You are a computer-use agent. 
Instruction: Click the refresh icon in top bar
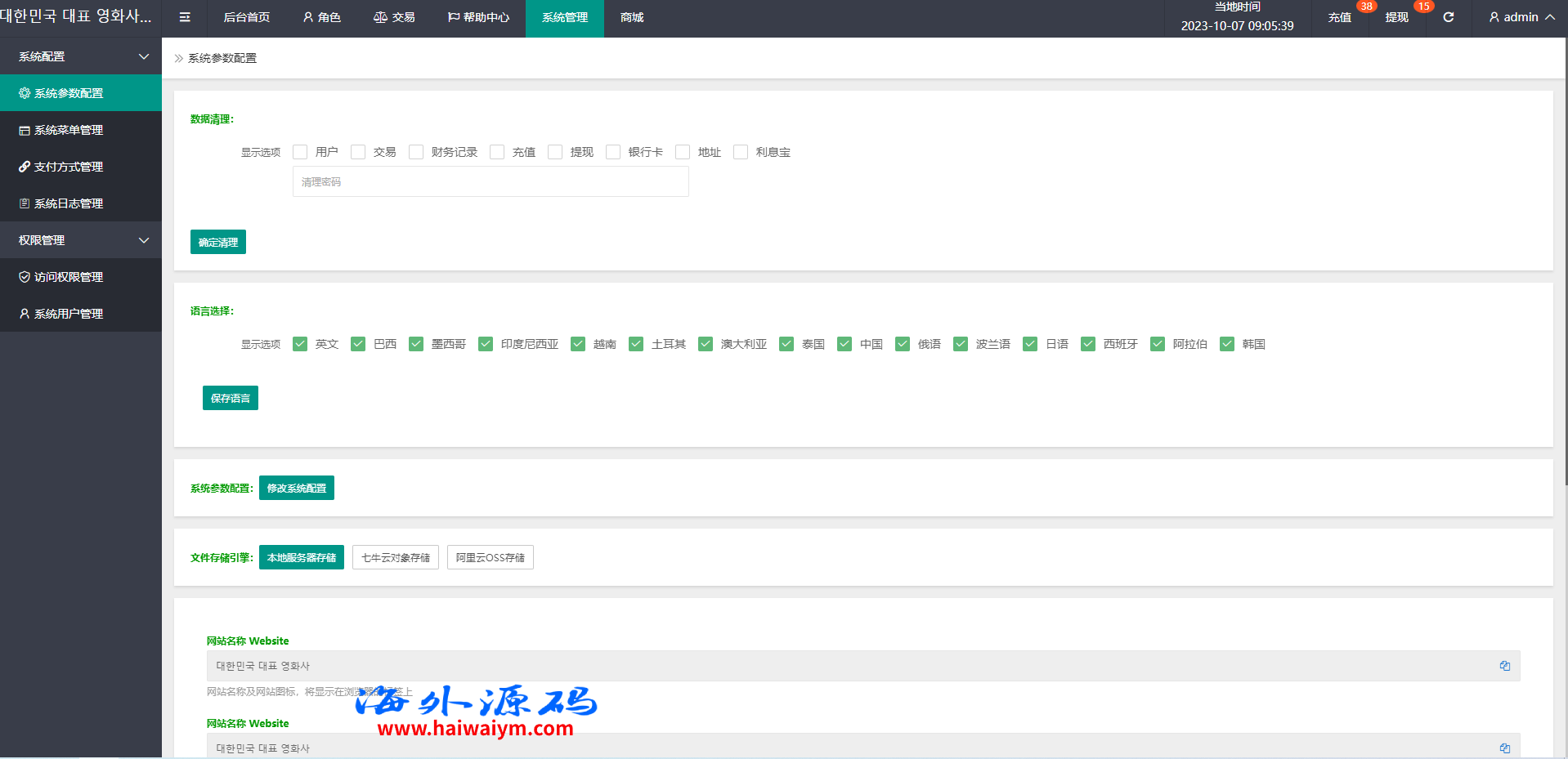1448,17
